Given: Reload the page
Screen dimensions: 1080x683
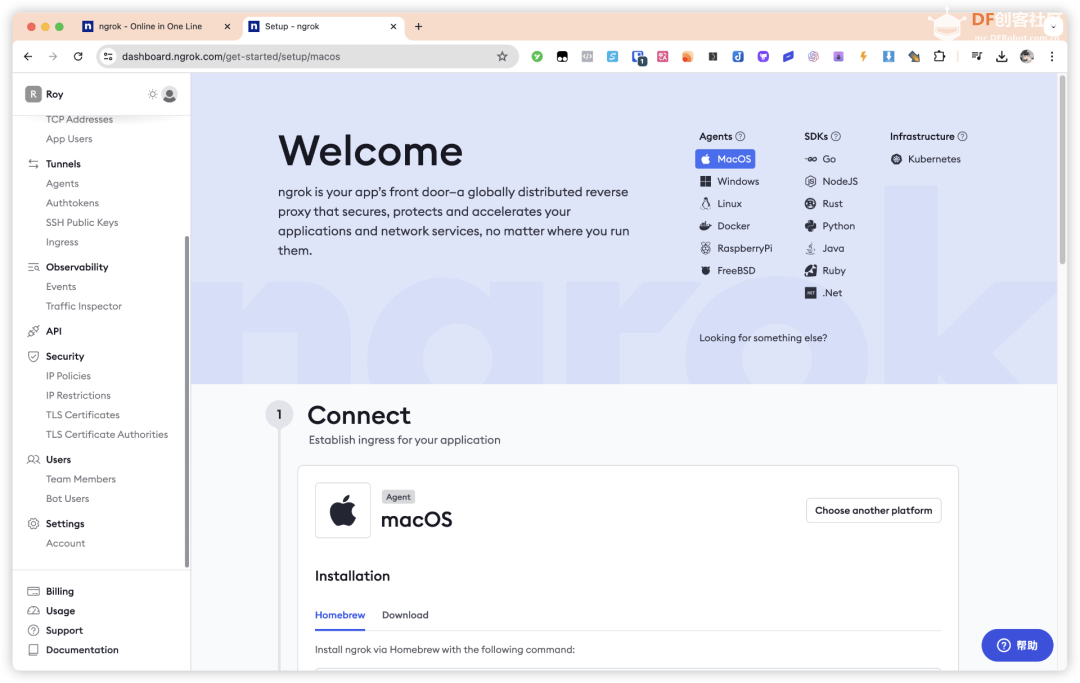Looking at the screenshot, I should pos(78,56).
